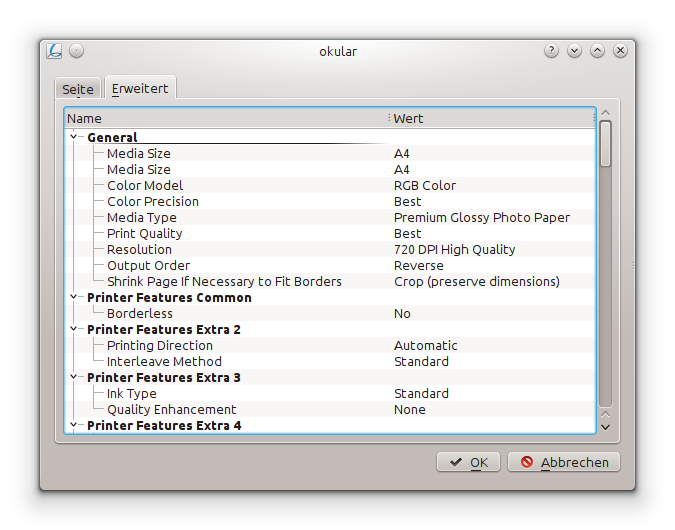
Task: Click the Wert column header
Action: point(492,118)
